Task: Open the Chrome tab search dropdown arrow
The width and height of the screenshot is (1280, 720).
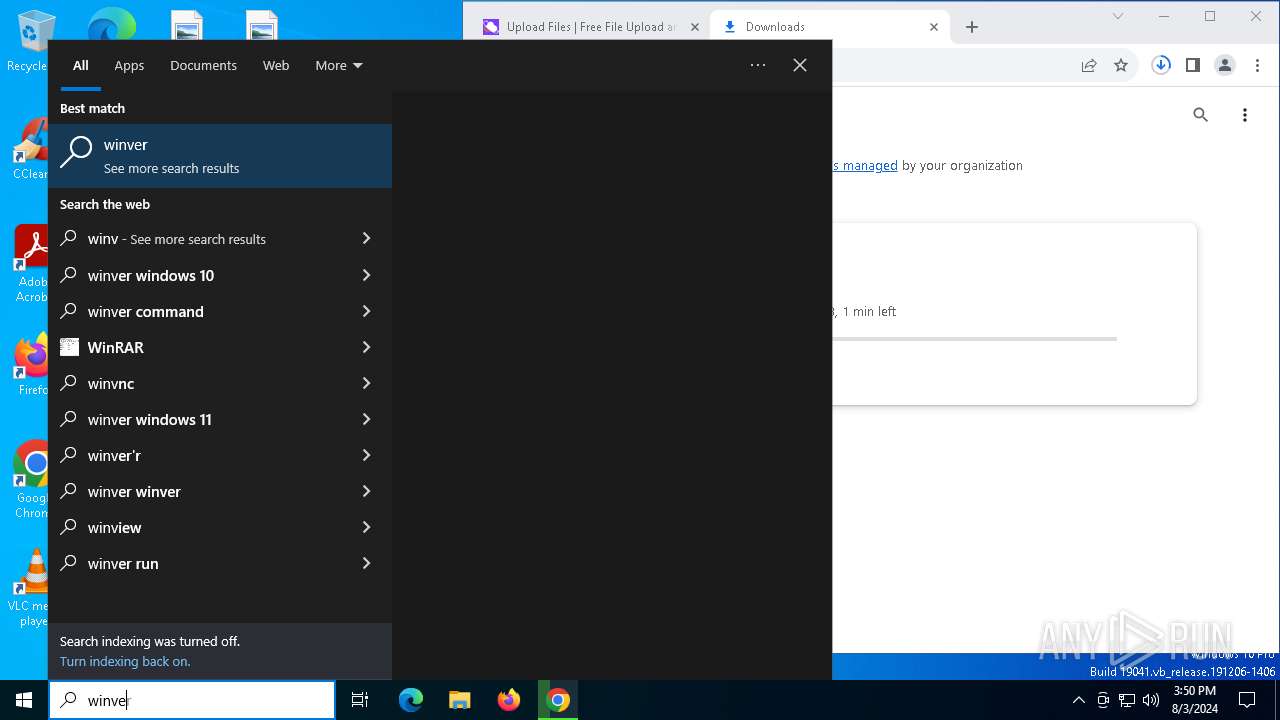Action: click(x=1118, y=16)
